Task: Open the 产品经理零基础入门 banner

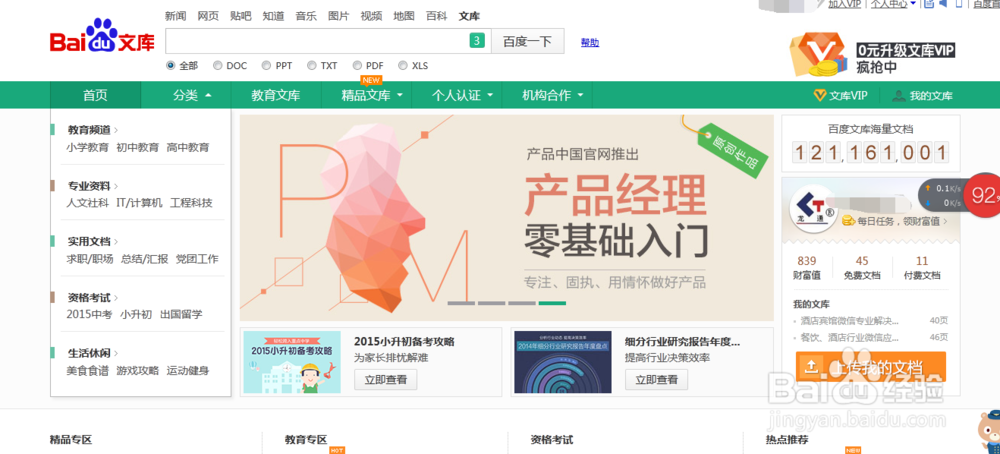Action: [506, 217]
